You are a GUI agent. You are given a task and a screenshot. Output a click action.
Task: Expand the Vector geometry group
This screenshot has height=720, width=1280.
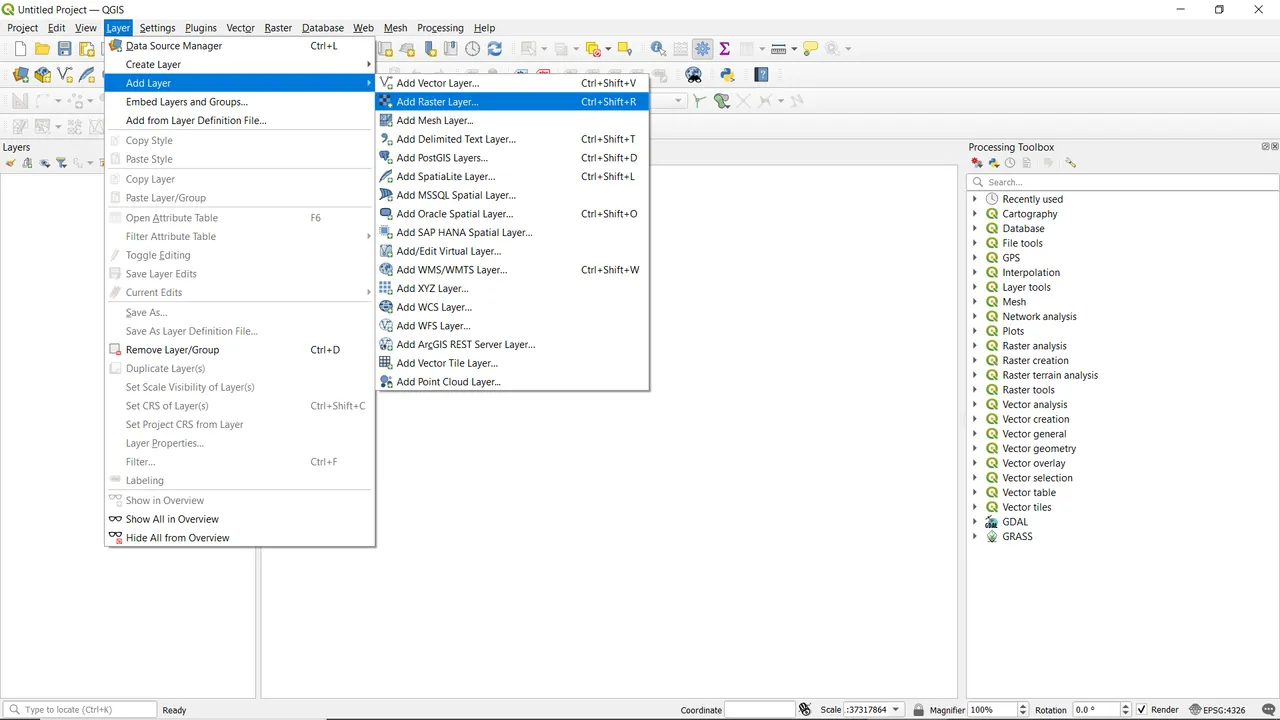click(x=975, y=449)
